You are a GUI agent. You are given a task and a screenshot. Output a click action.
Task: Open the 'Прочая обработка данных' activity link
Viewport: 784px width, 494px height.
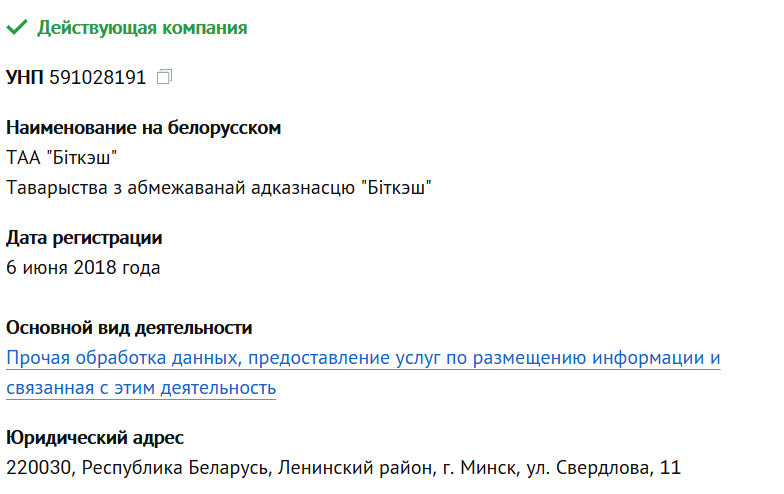tap(363, 358)
